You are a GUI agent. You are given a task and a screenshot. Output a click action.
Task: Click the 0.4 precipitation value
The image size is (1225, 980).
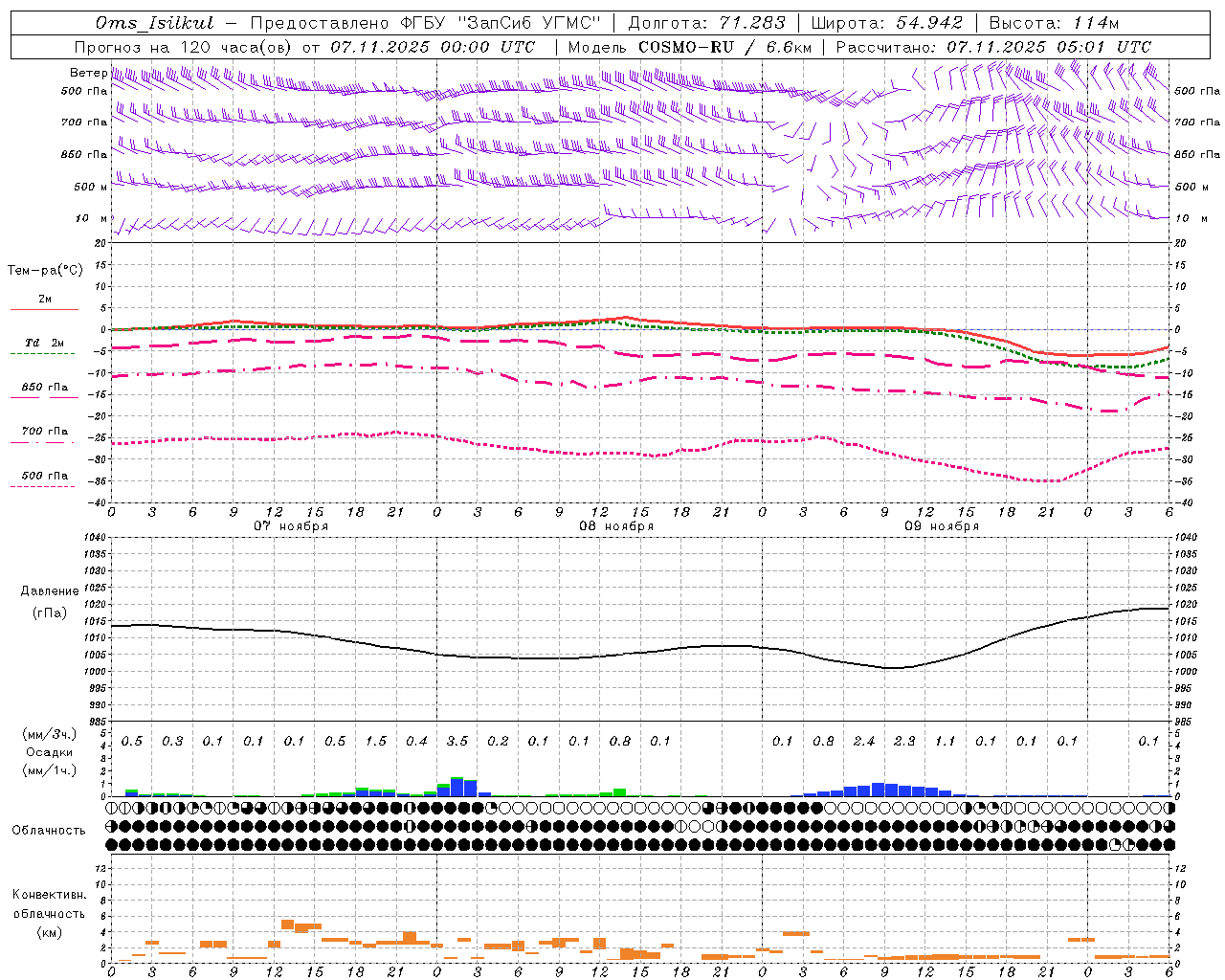[x=416, y=742]
